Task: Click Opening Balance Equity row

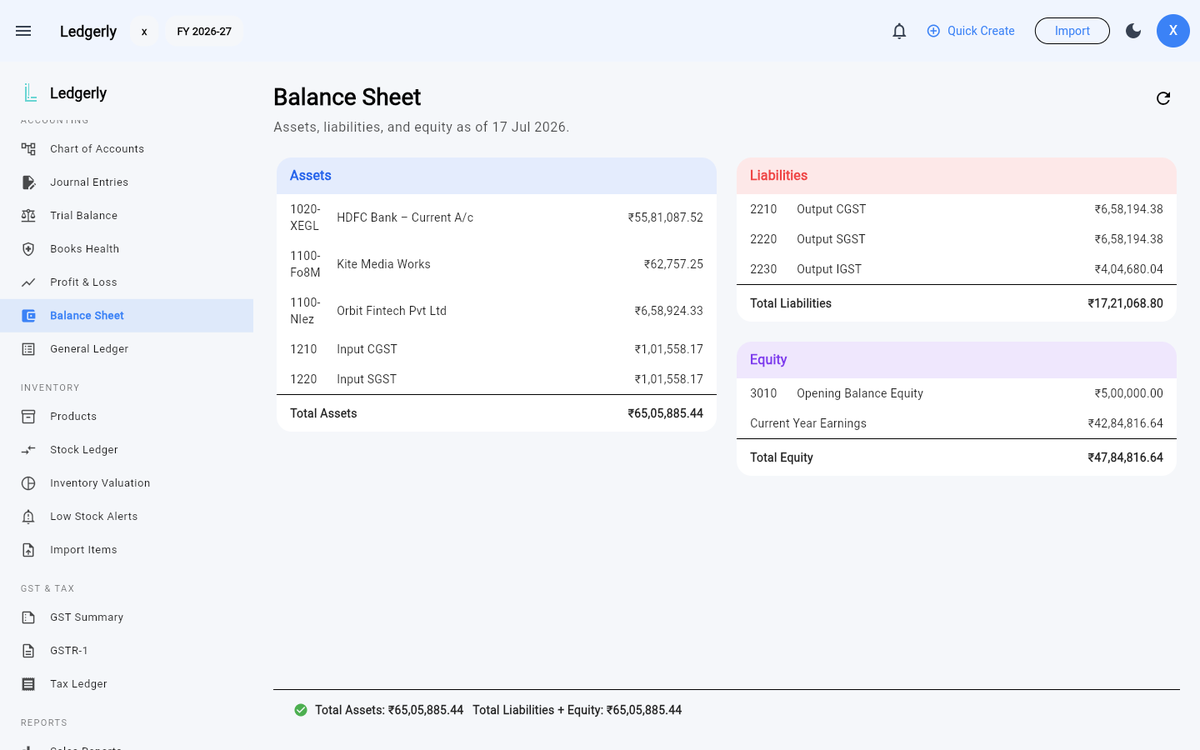Action: point(957,393)
